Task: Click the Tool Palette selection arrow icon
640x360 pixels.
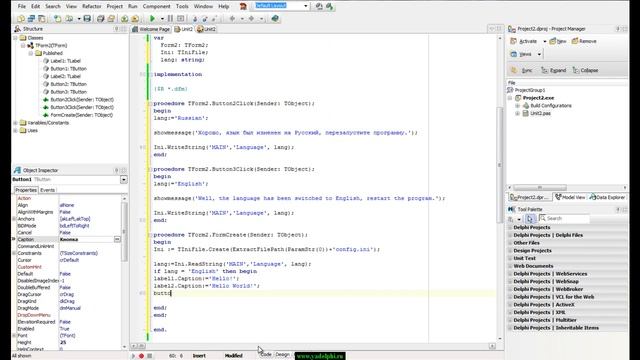Action: (x=529, y=219)
